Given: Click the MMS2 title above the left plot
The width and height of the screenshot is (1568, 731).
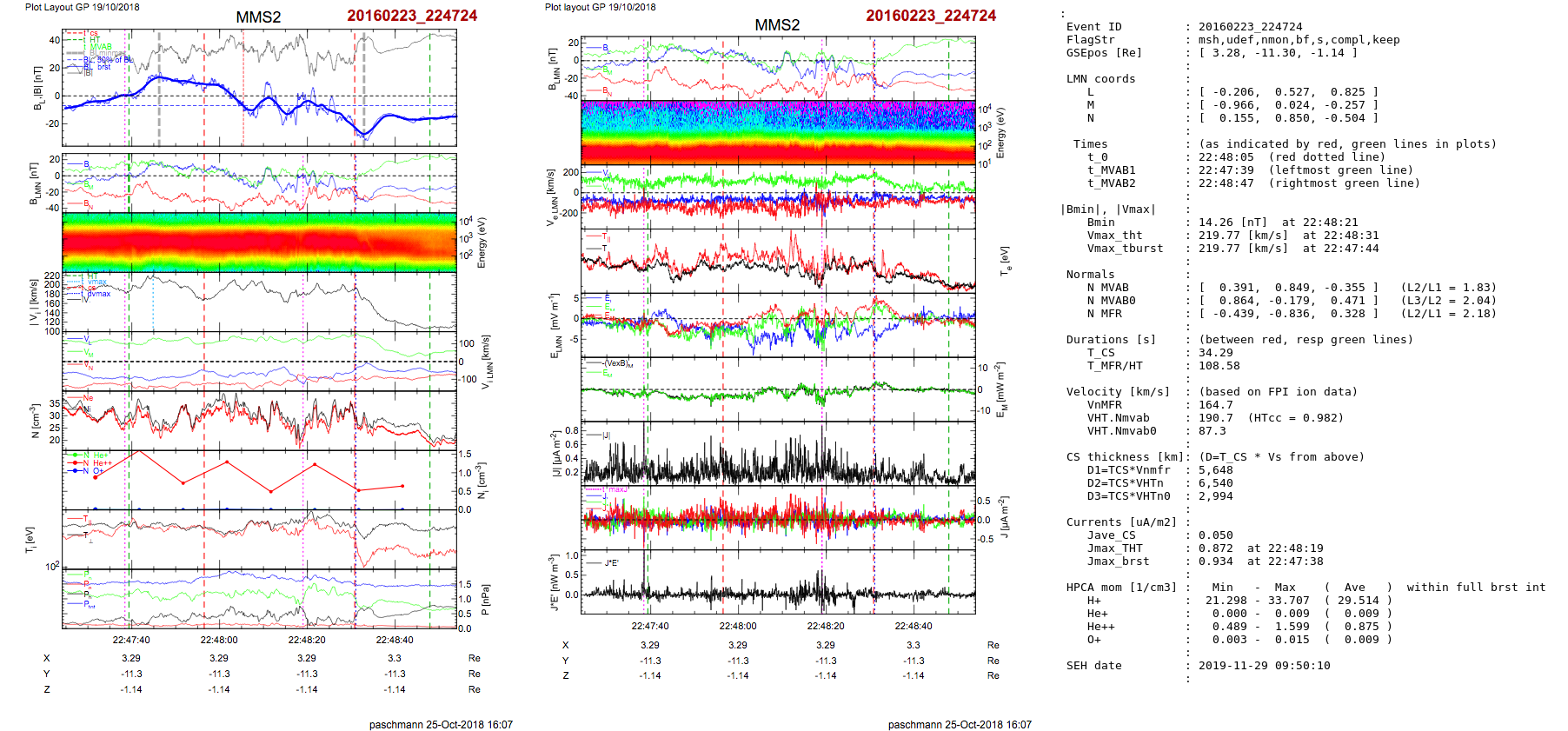Looking at the screenshot, I should 258,17.
